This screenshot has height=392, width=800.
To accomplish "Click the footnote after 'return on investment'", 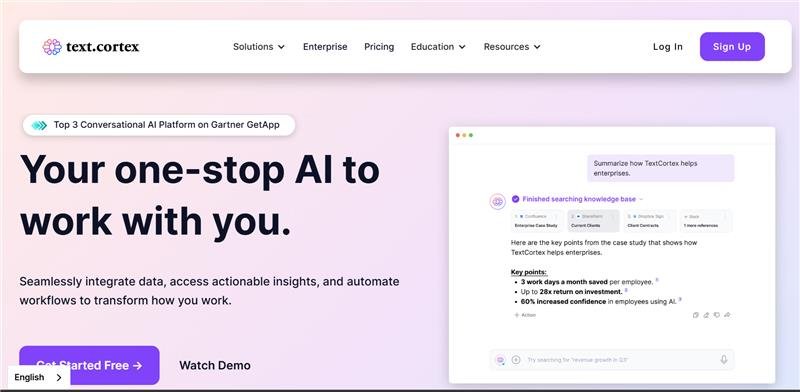I will point(626,290).
